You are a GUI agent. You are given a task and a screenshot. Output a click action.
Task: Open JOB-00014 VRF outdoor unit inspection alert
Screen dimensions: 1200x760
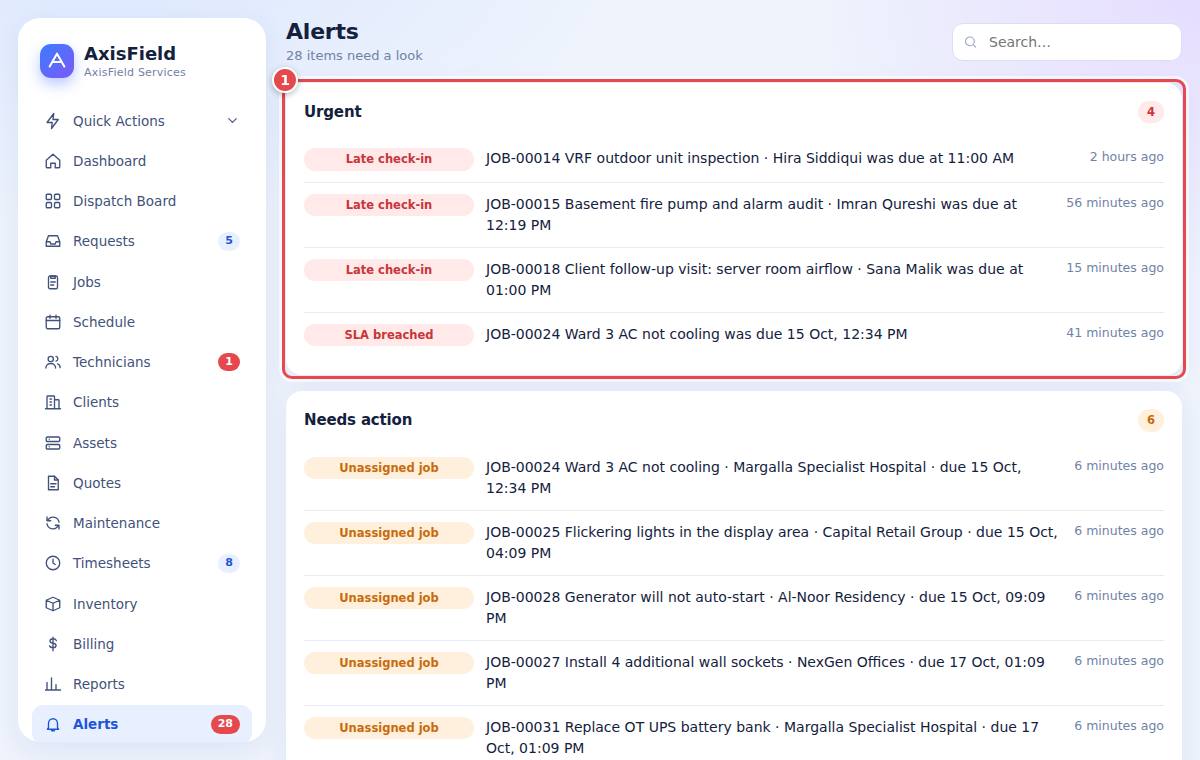point(750,158)
